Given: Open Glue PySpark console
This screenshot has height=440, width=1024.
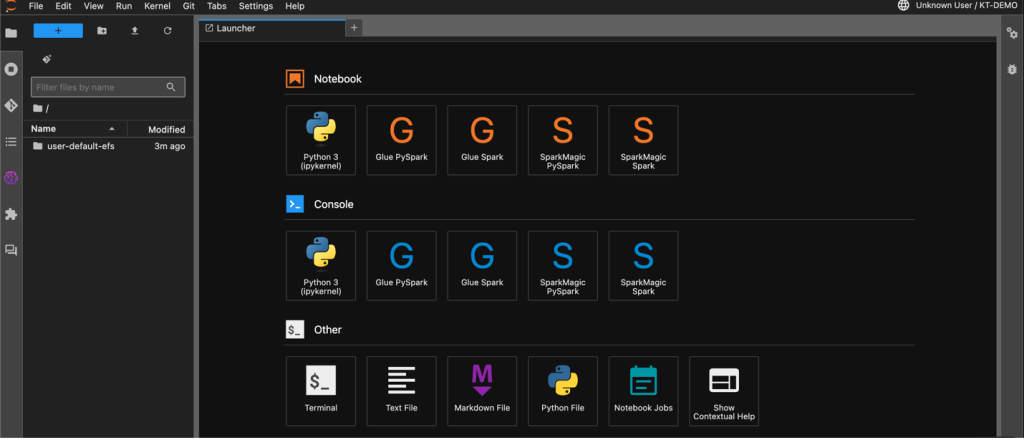Looking at the screenshot, I should click(x=401, y=266).
